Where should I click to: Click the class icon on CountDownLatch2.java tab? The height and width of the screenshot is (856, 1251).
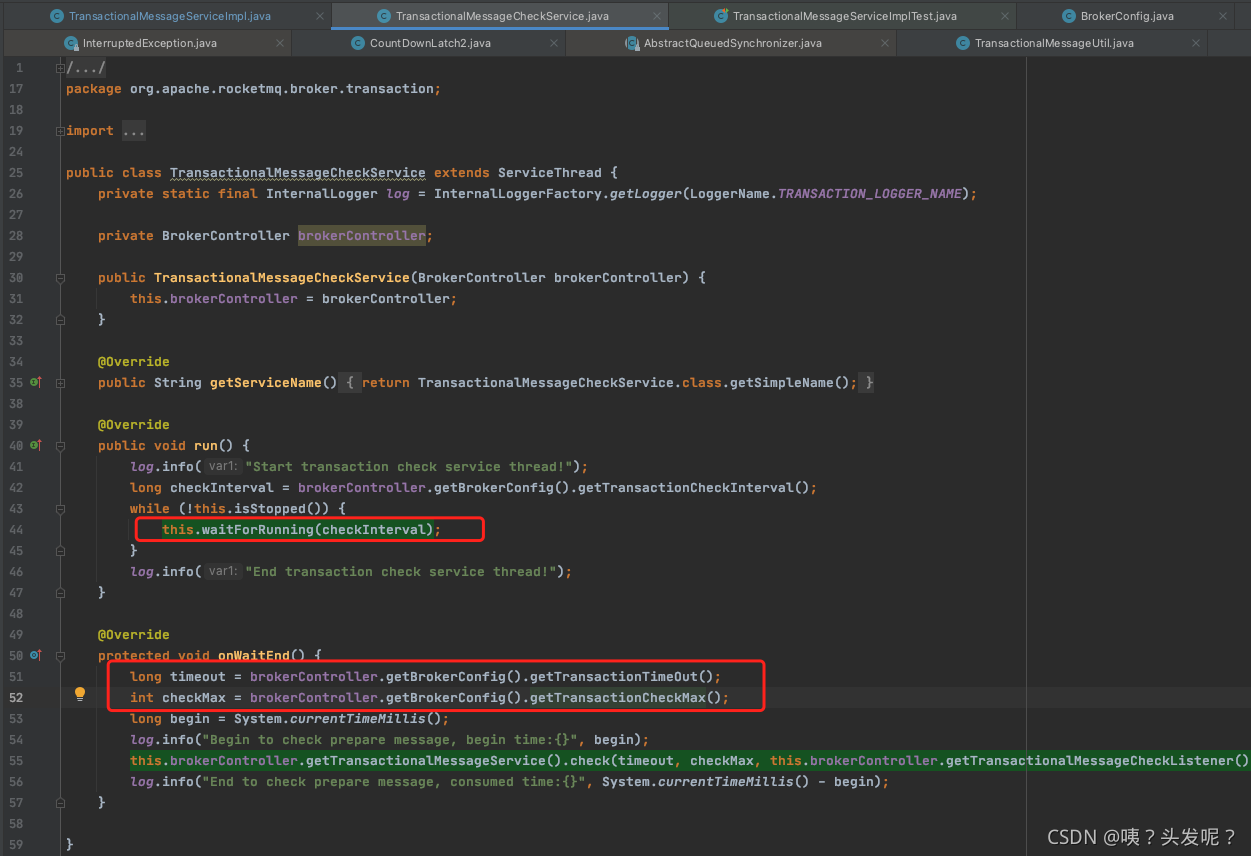coord(359,43)
